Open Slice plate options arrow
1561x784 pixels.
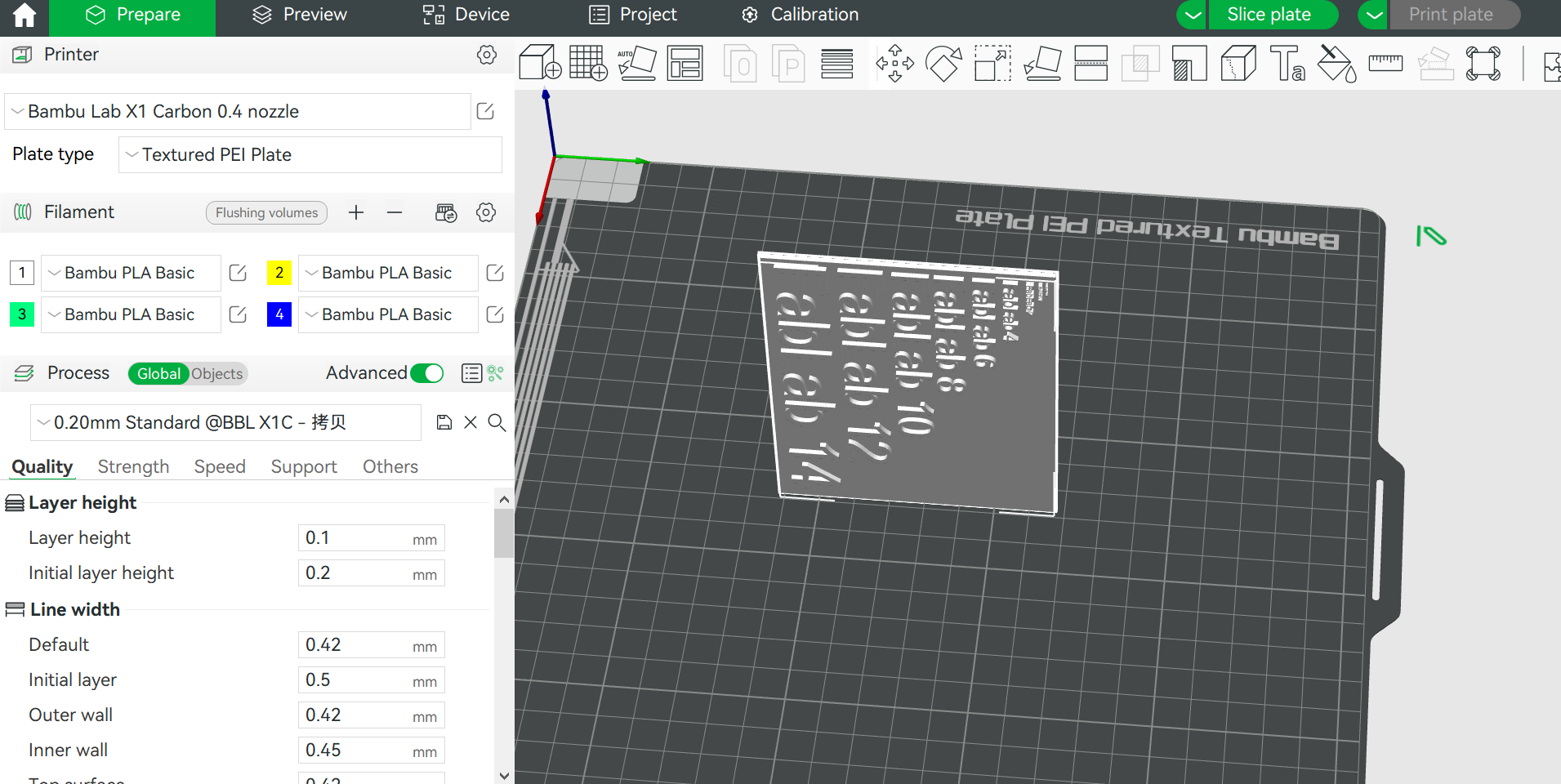coord(1193,15)
